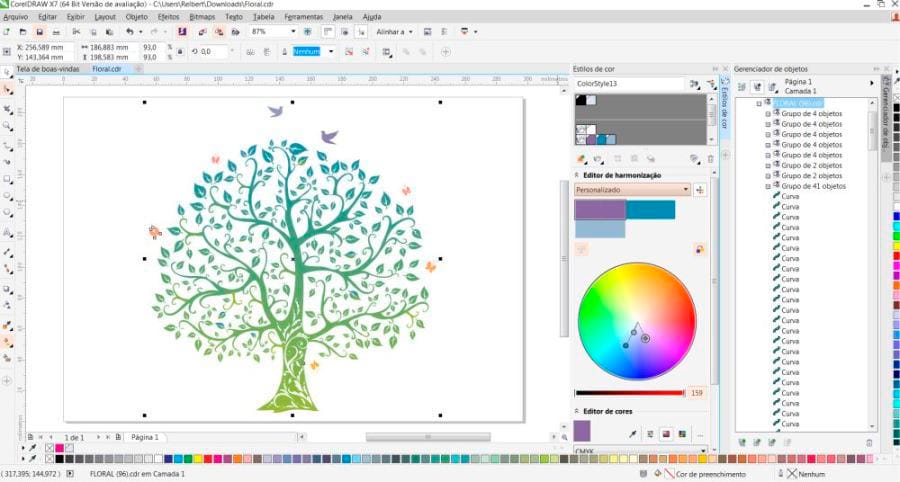900x482 pixels.
Task: Click the Publish to PDF icon
Action: click(235, 32)
